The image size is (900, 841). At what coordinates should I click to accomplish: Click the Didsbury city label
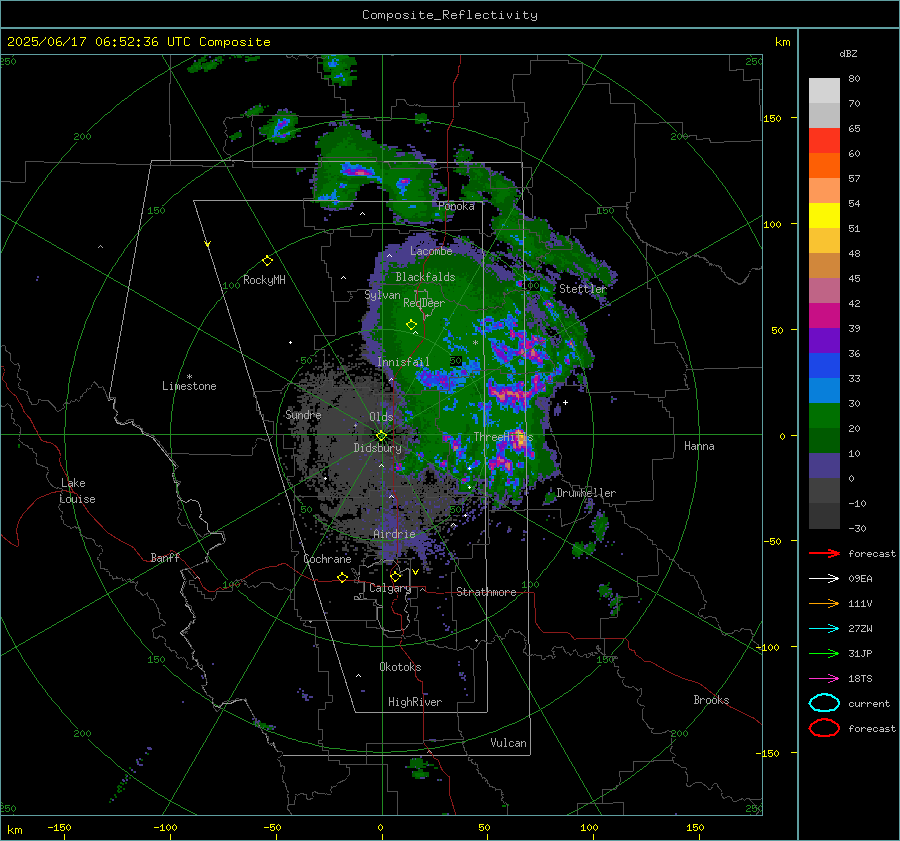(x=378, y=448)
